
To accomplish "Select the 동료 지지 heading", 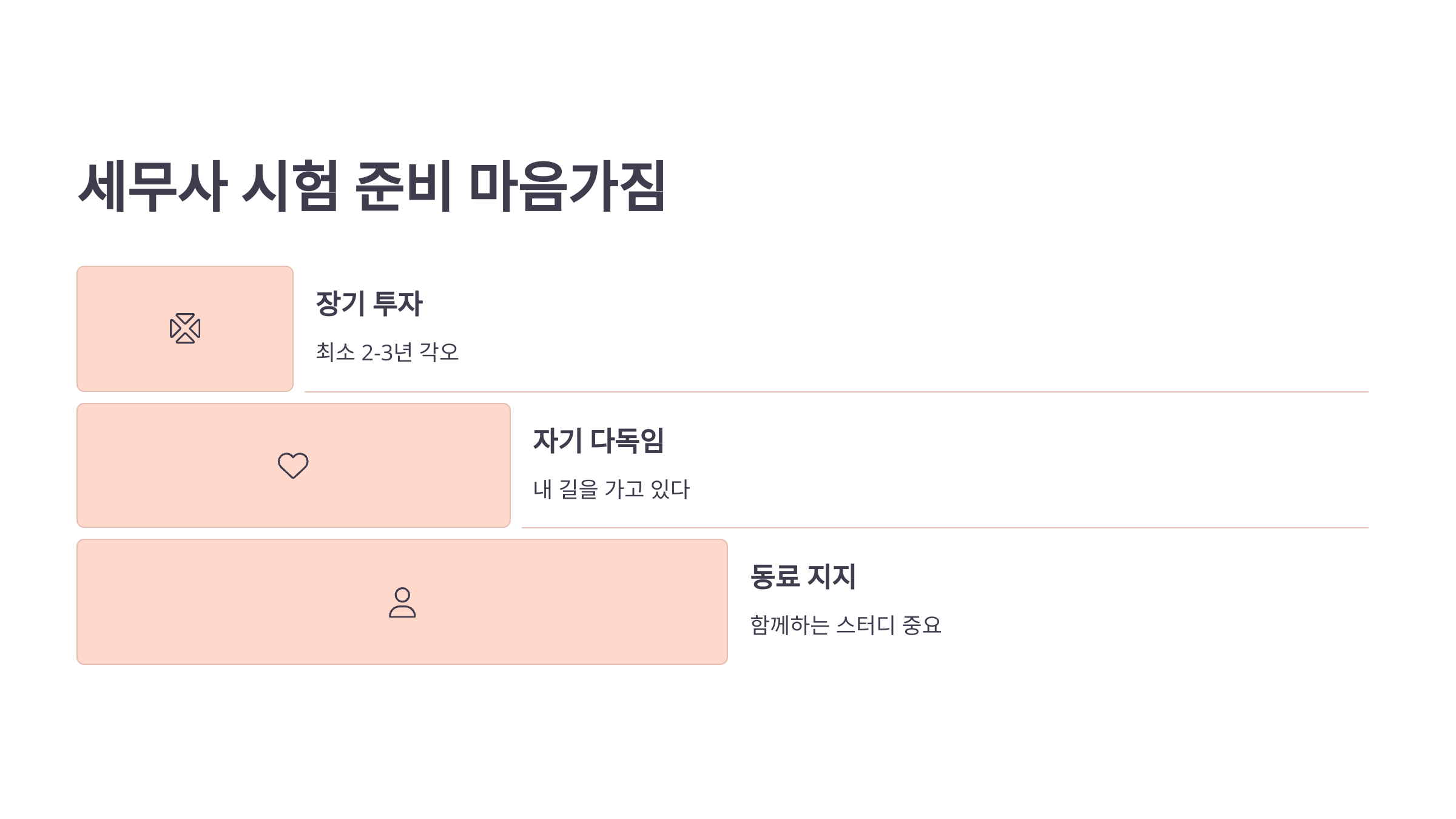I will pos(803,576).
